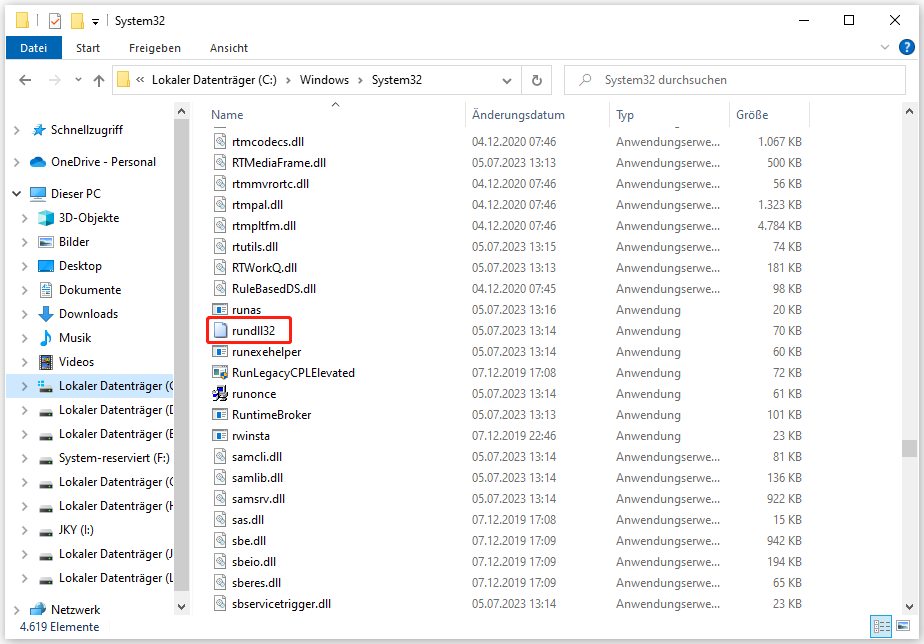
Task: Click Windows in the address breadcrumb
Action: (x=324, y=80)
